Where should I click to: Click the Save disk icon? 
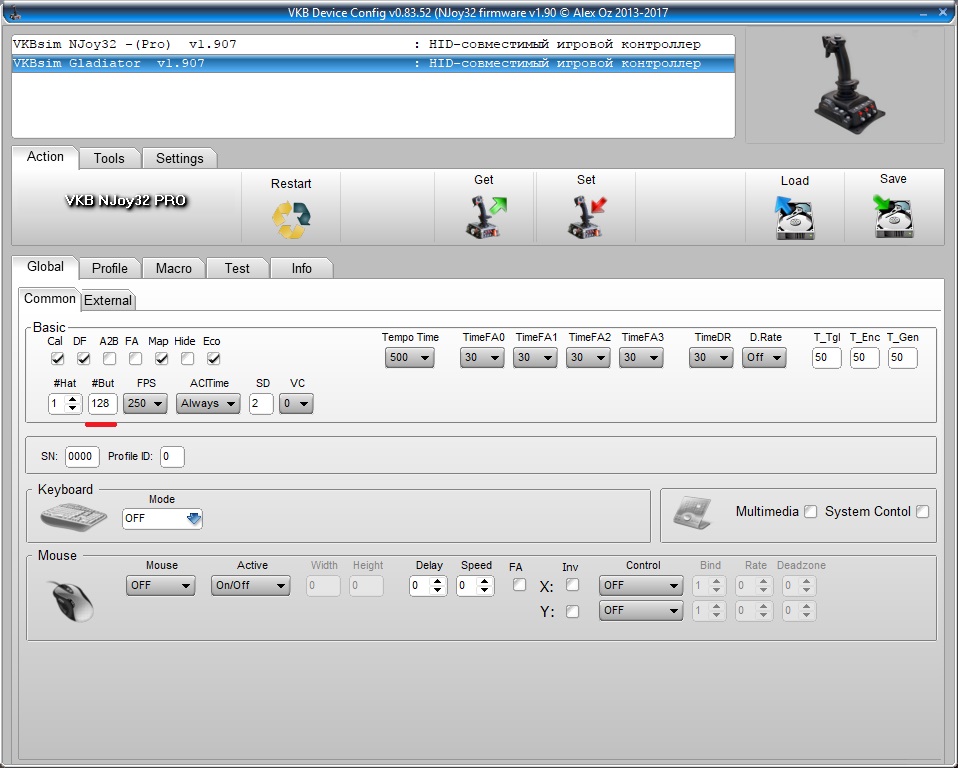(x=893, y=217)
